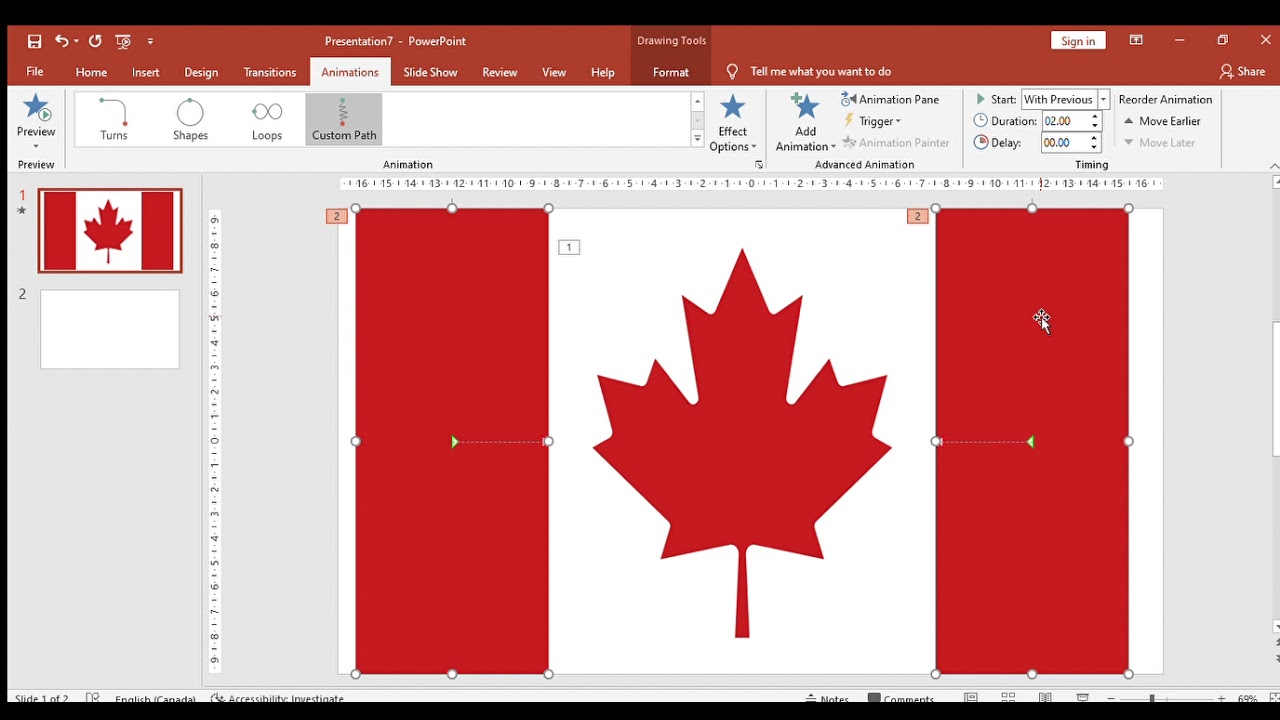
Task: Open the Trigger dropdown
Action: (x=872, y=121)
